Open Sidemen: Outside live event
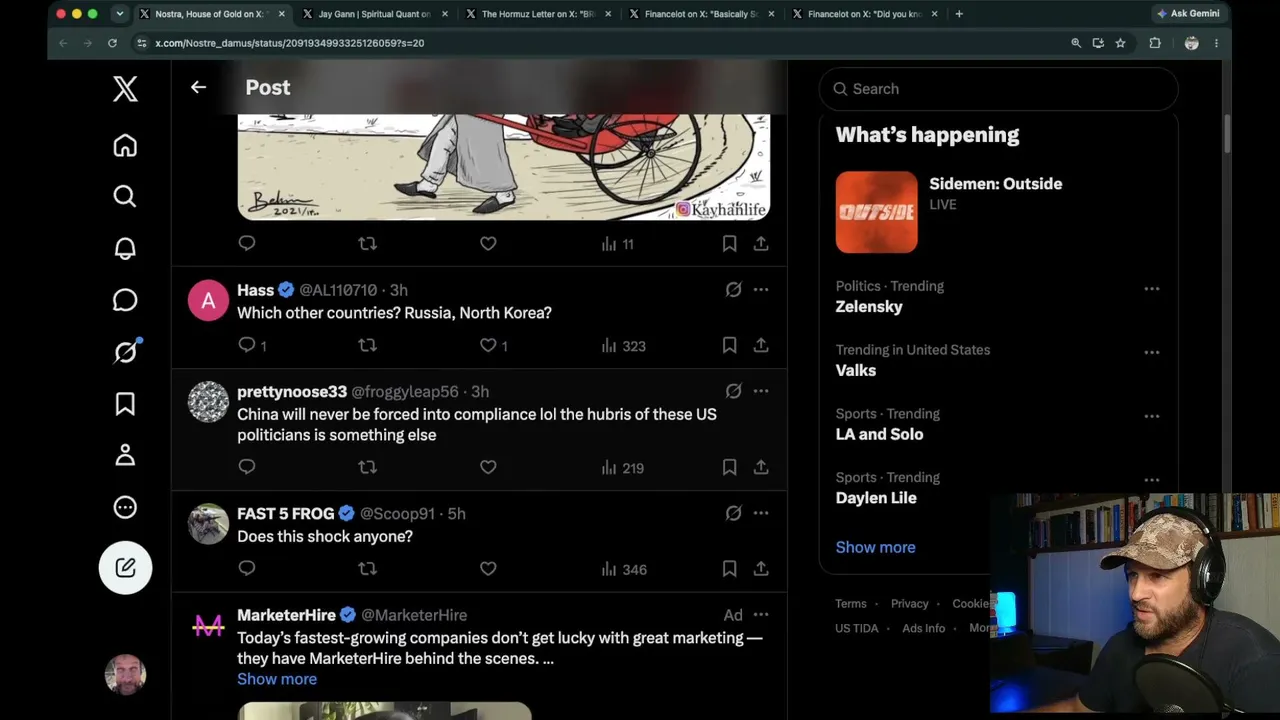Screen dimensions: 1280x720 pyautogui.click(x=998, y=212)
